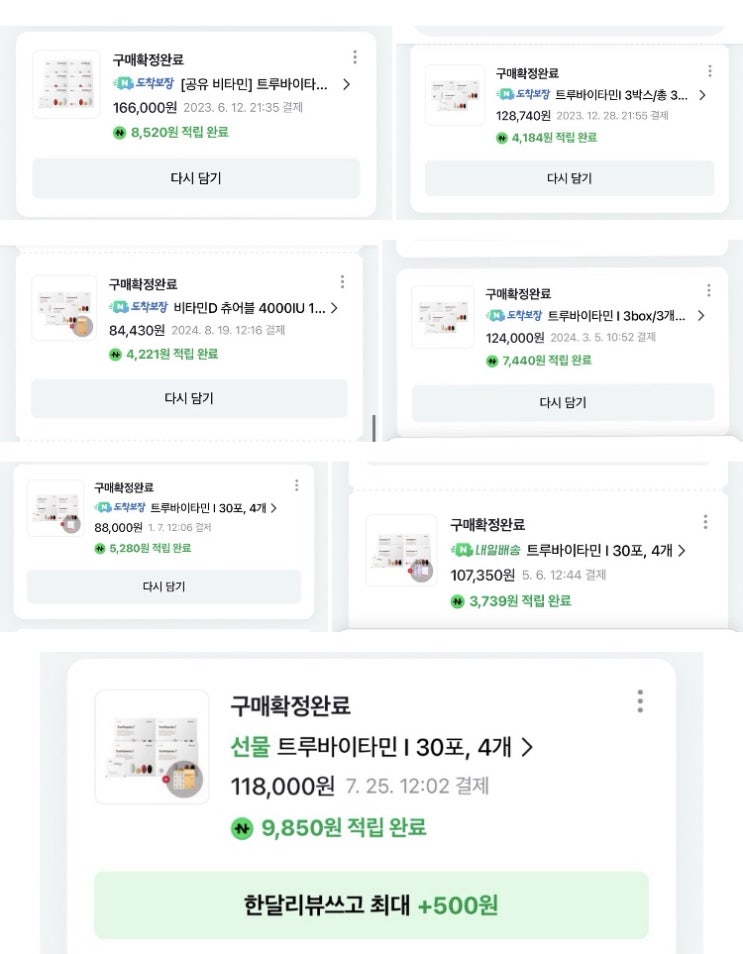Open product thumbnail of 118,000원 order
The width and height of the screenshot is (743, 954).
click(x=152, y=747)
